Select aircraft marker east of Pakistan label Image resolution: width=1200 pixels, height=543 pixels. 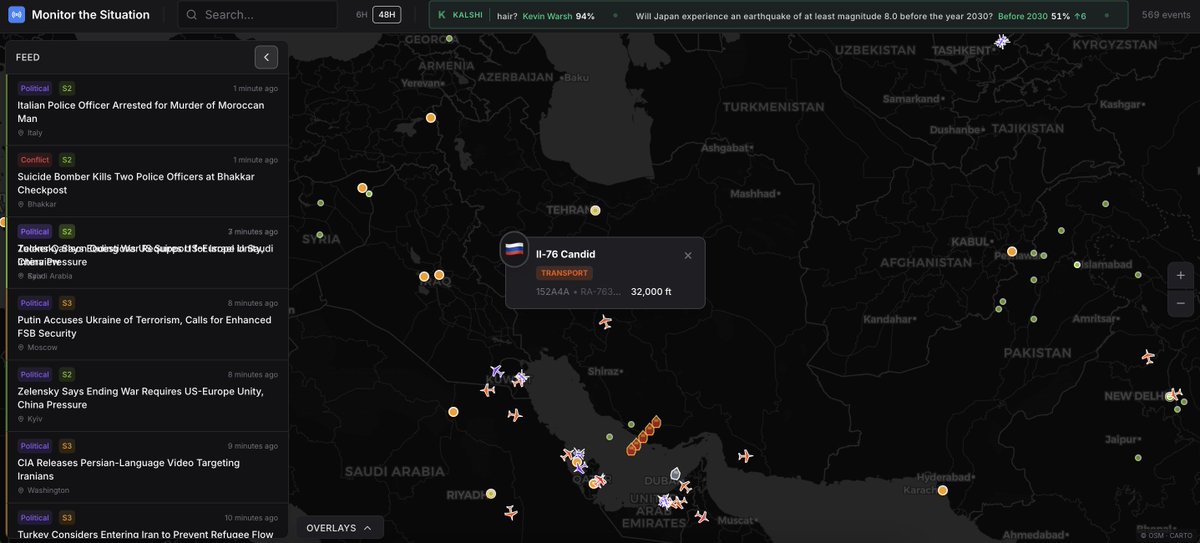click(1147, 357)
